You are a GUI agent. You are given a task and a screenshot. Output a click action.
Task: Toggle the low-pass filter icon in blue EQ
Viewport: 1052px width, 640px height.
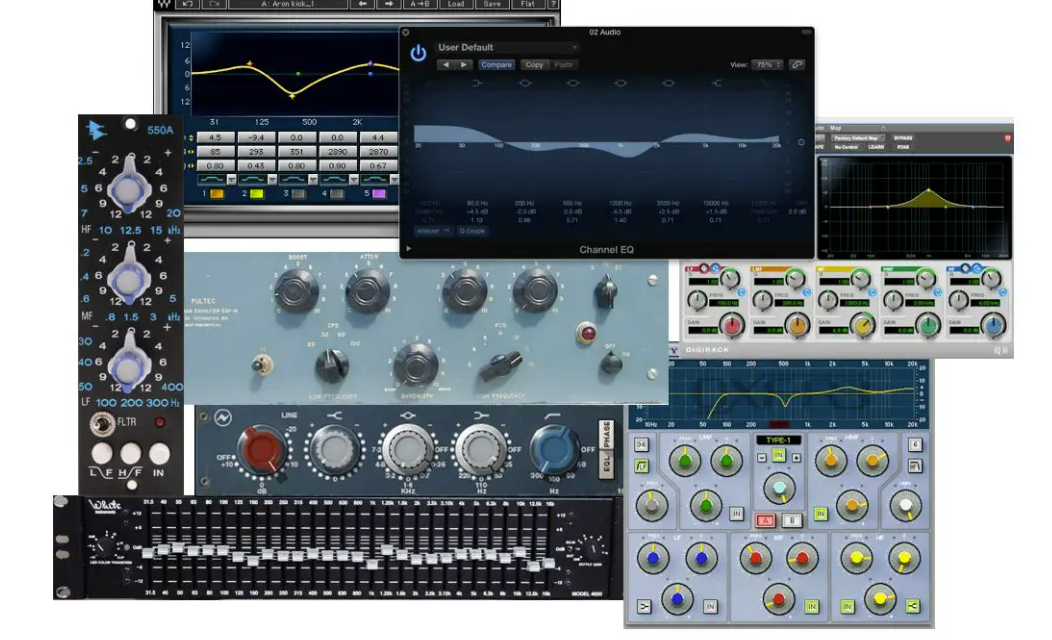point(914,465)
